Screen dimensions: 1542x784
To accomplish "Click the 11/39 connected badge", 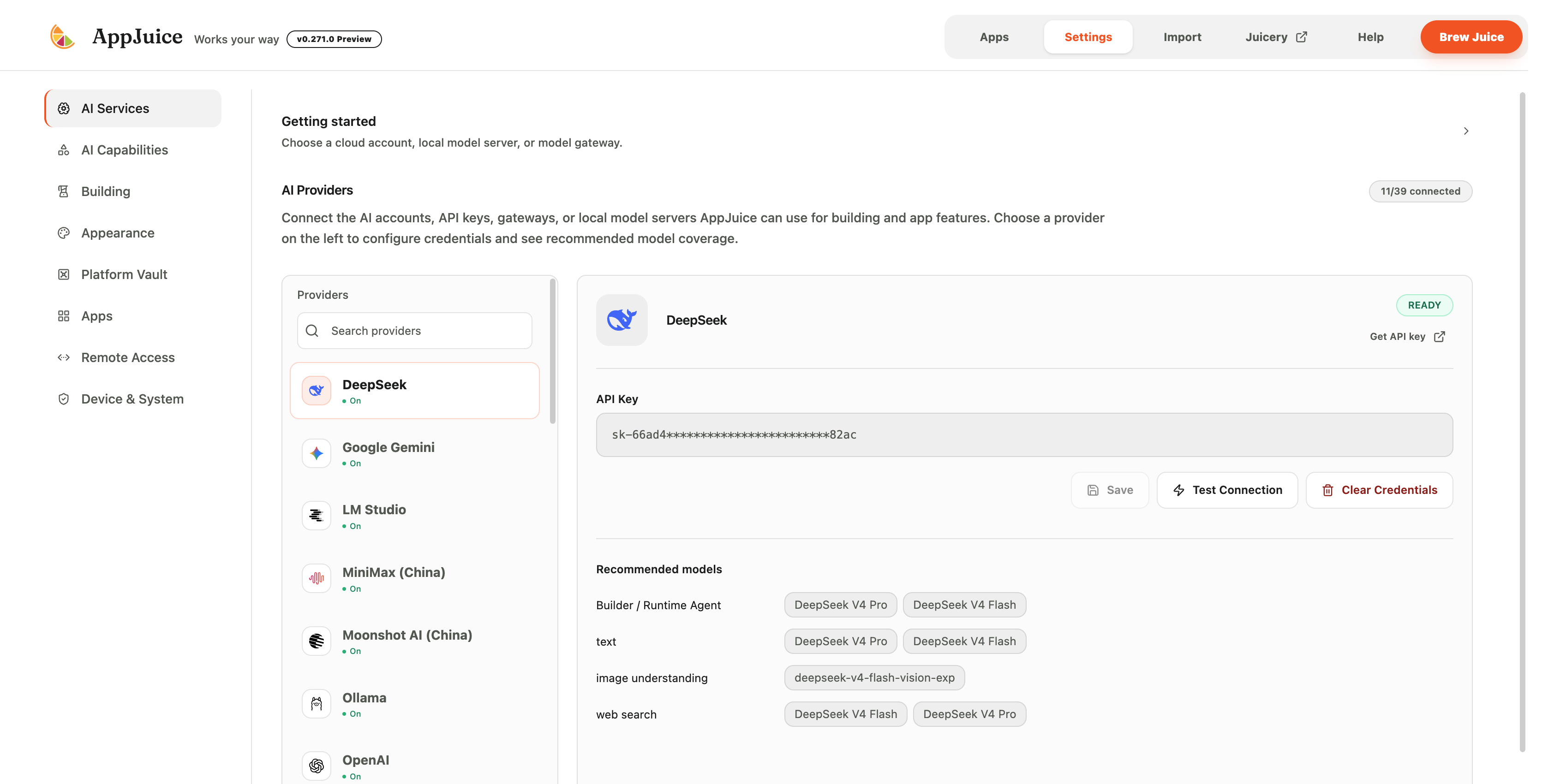I will tap(1420, 191).
